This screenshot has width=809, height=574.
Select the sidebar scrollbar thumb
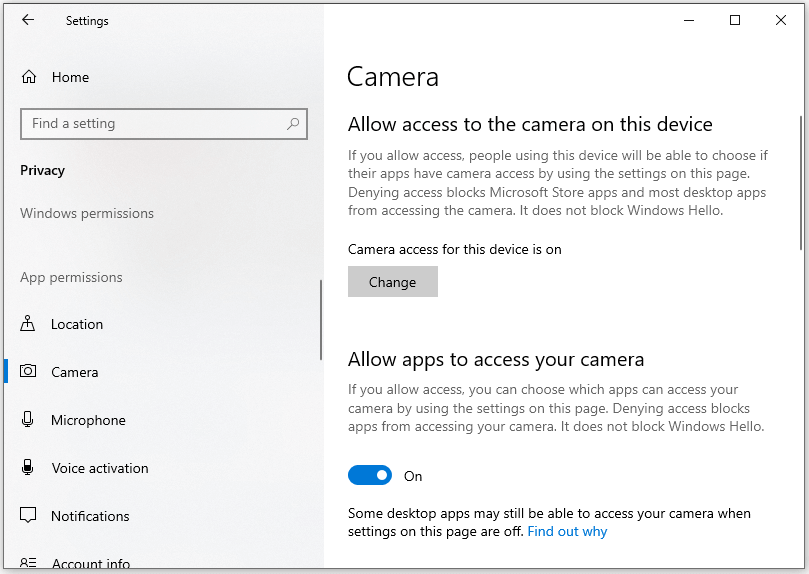tap(321, 320)
